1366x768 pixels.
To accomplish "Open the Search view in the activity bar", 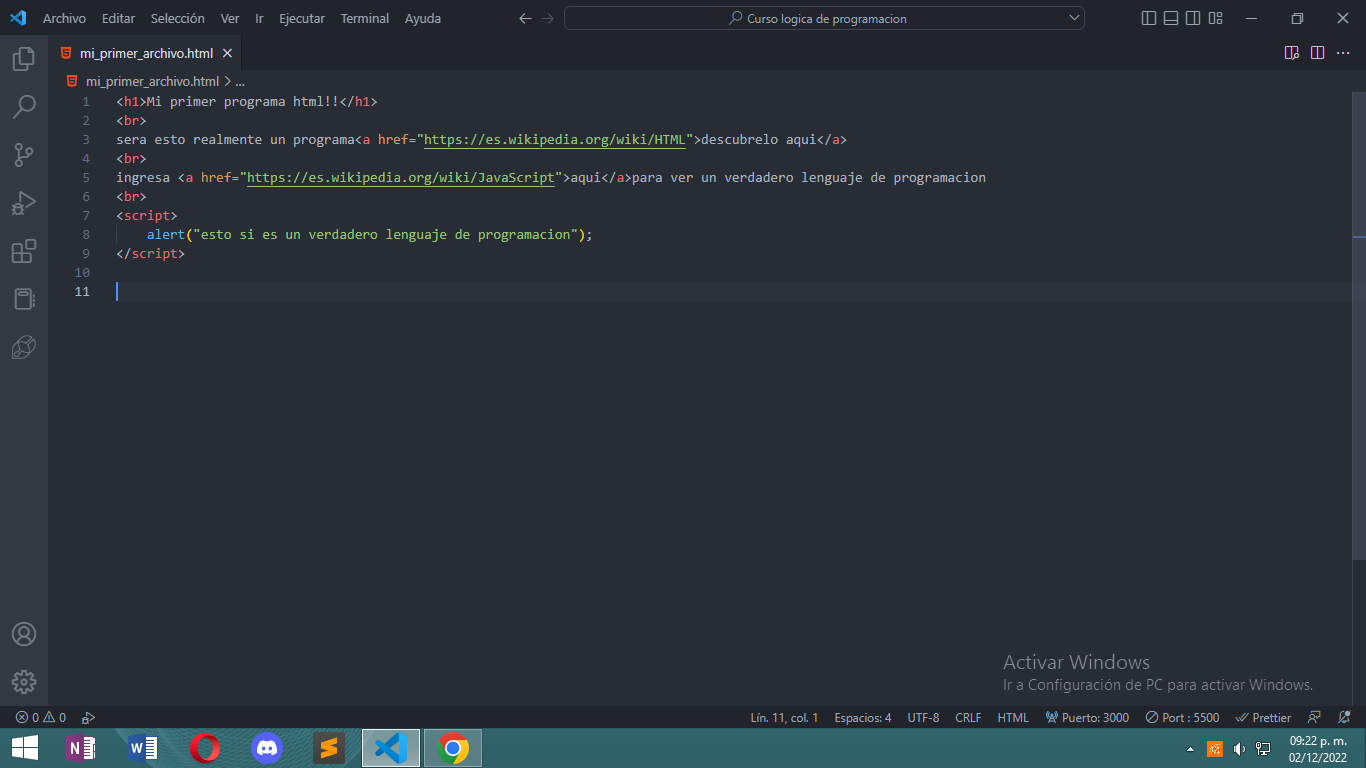I will [x=24, y=107].
